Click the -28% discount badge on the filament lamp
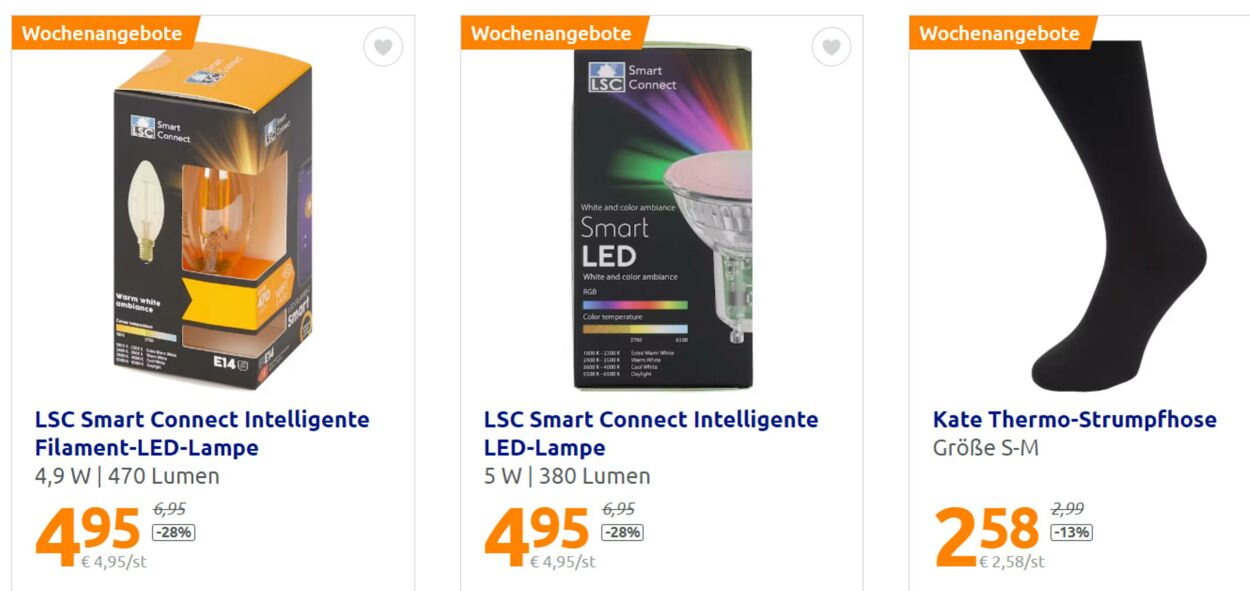 (x=173, y=532)
